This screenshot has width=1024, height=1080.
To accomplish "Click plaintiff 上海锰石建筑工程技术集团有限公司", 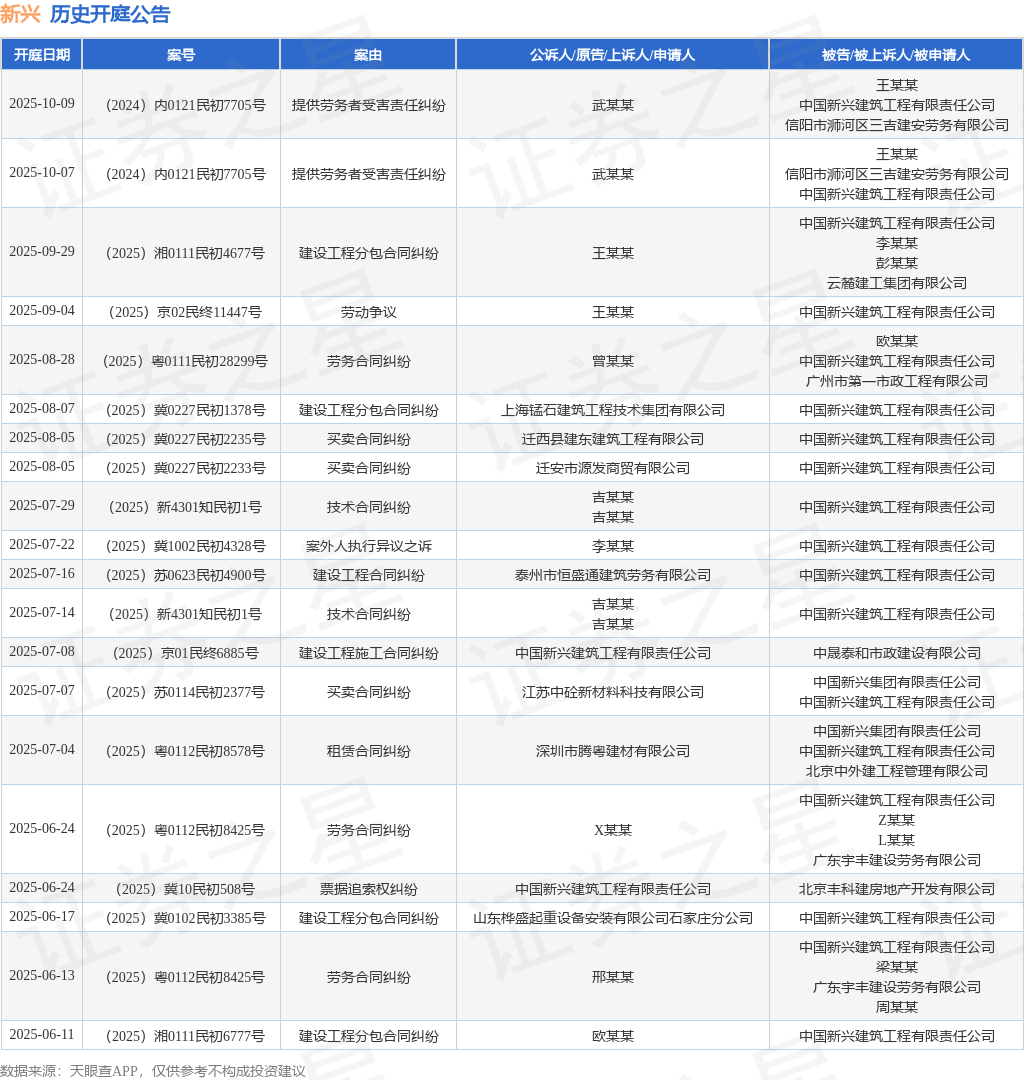I will (613, 410).
